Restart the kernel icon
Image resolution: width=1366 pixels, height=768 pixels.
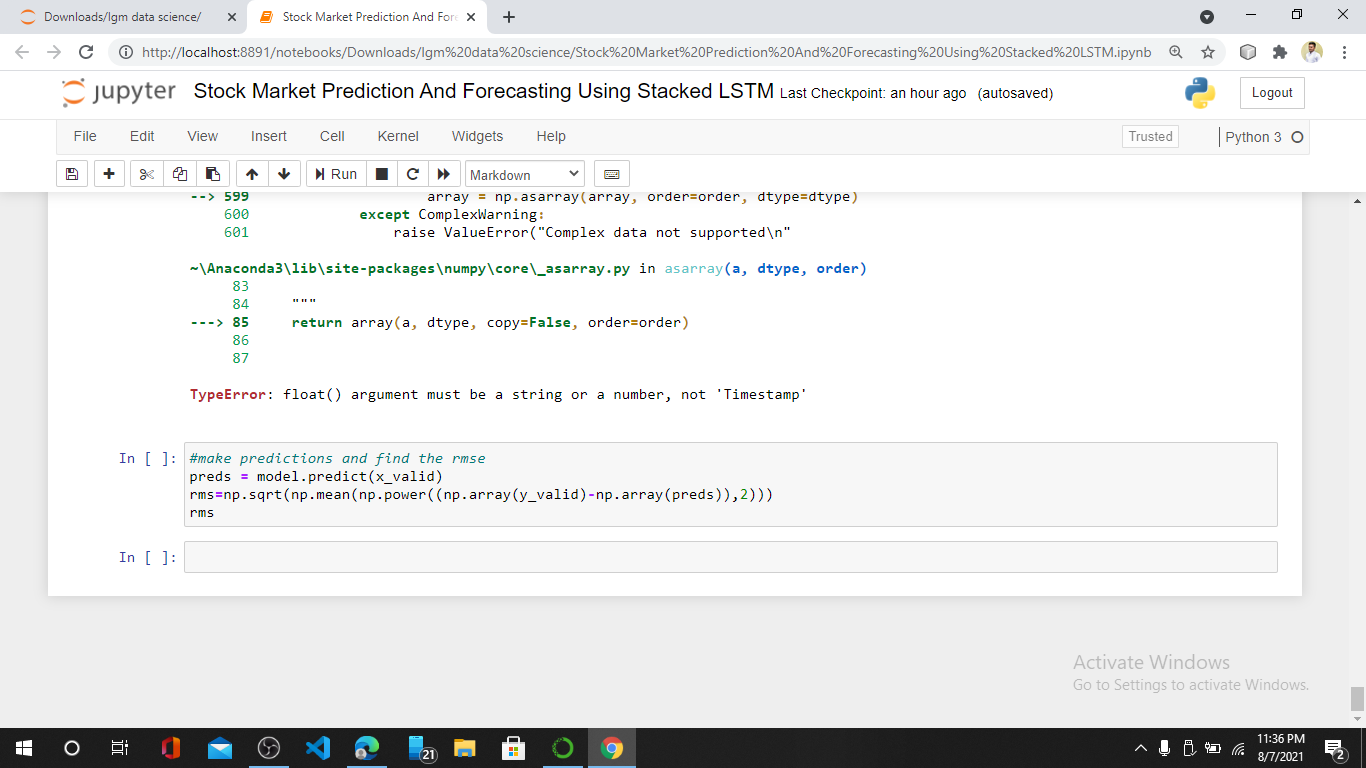point(412,174)
